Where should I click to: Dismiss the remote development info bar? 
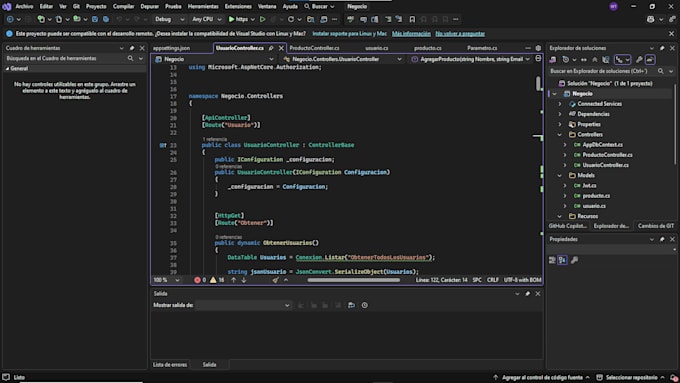[x=671, y=34]
